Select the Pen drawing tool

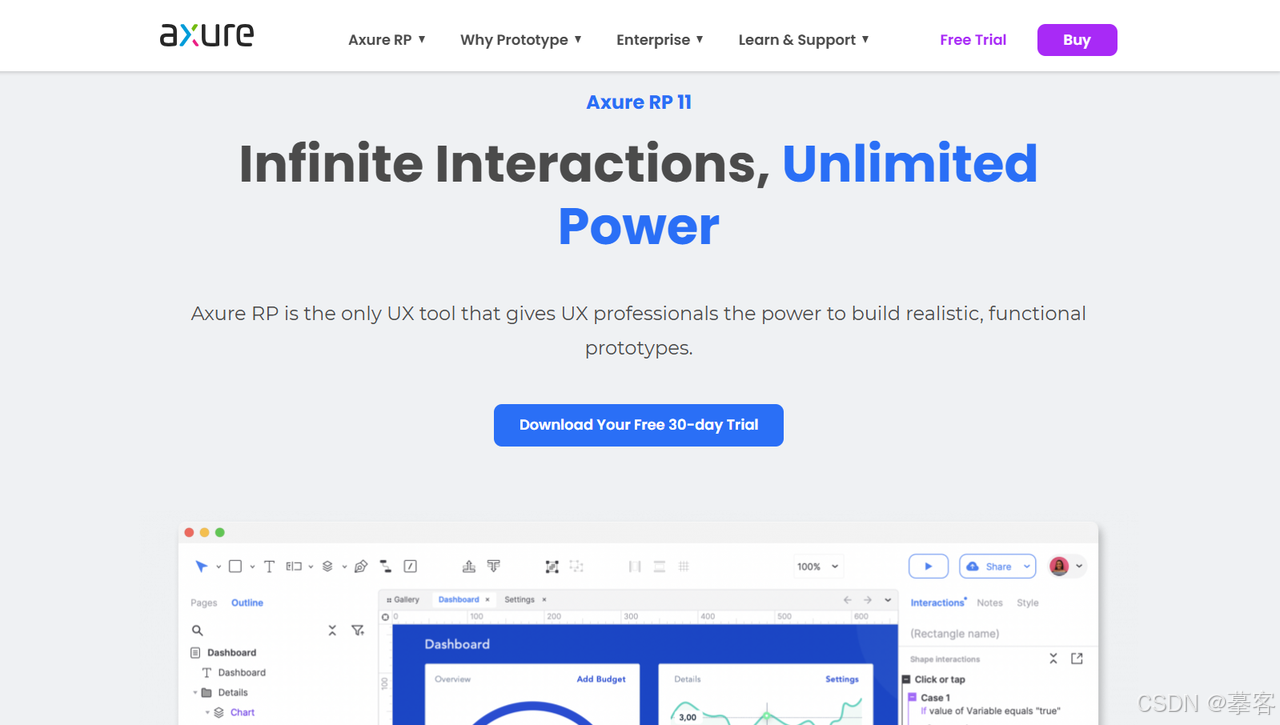click(x=361, y=566)
